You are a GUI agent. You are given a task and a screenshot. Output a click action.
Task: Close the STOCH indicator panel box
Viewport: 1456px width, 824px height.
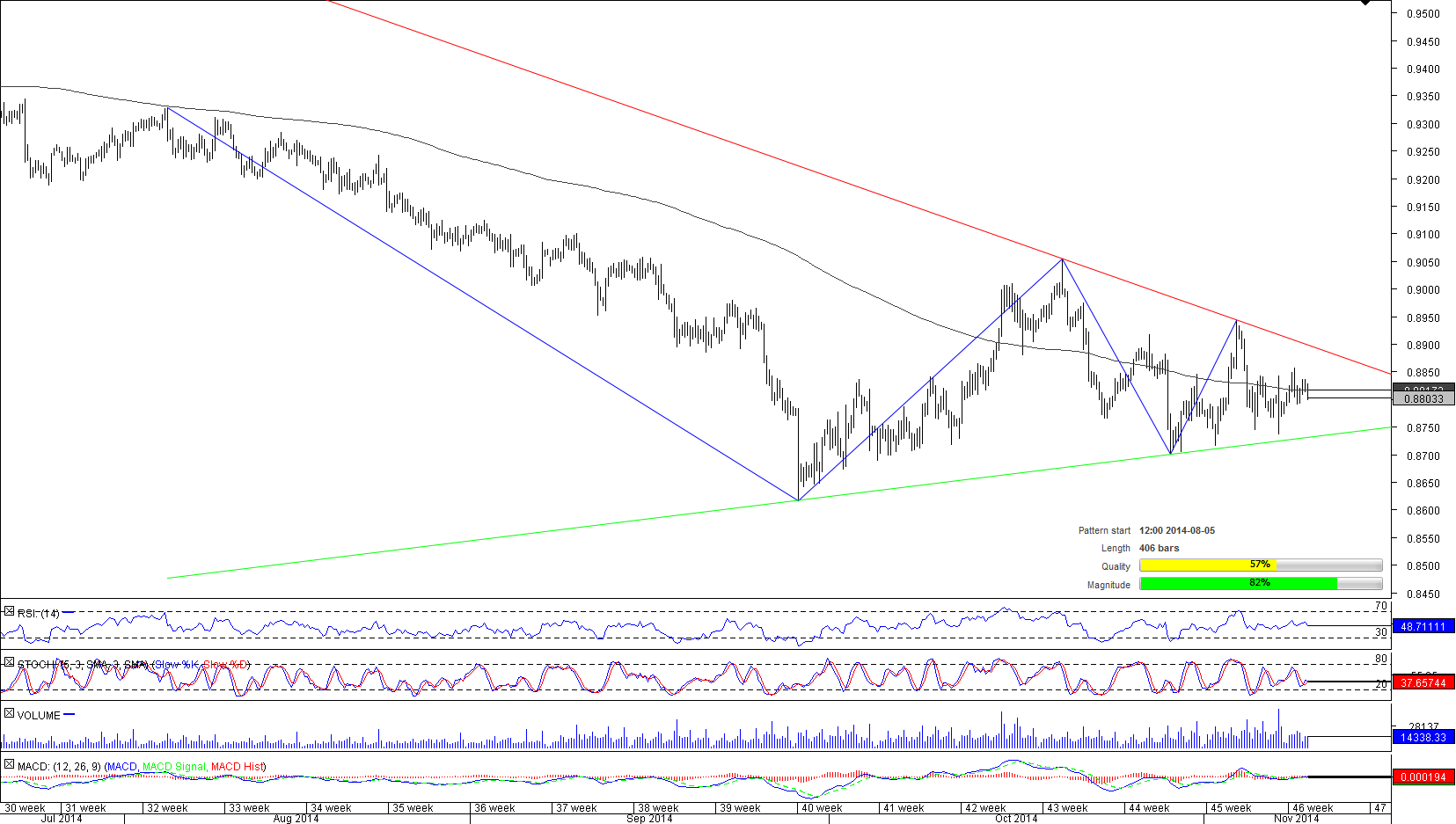[9, 662]
